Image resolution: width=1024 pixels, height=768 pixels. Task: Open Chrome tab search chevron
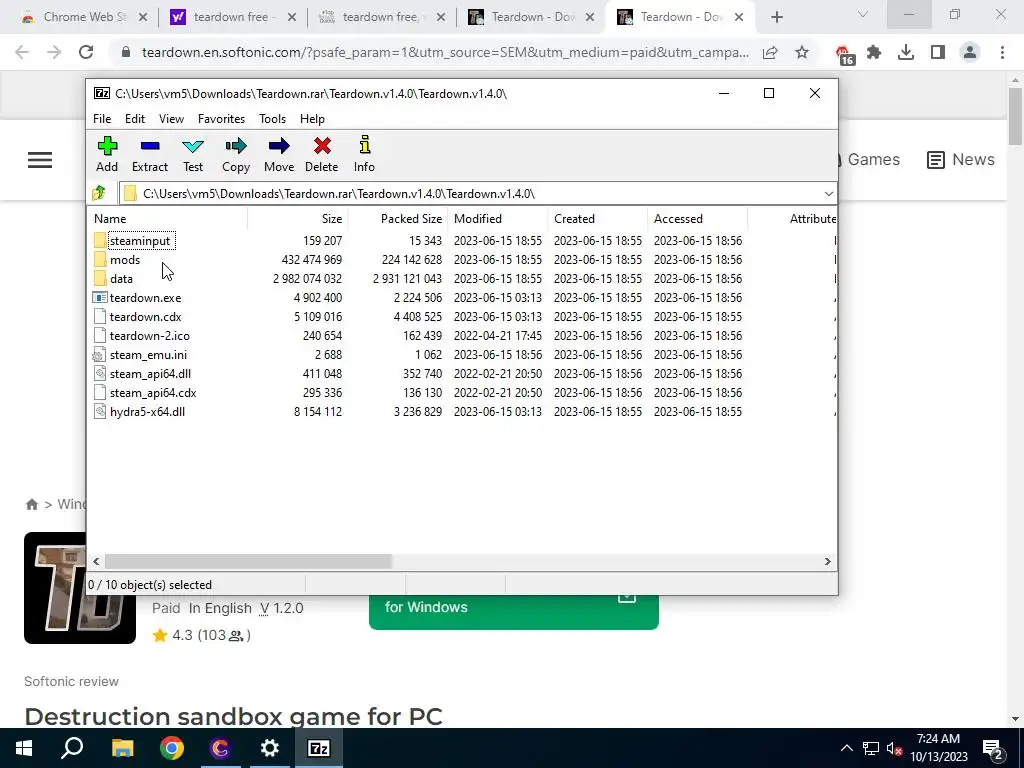863,14
